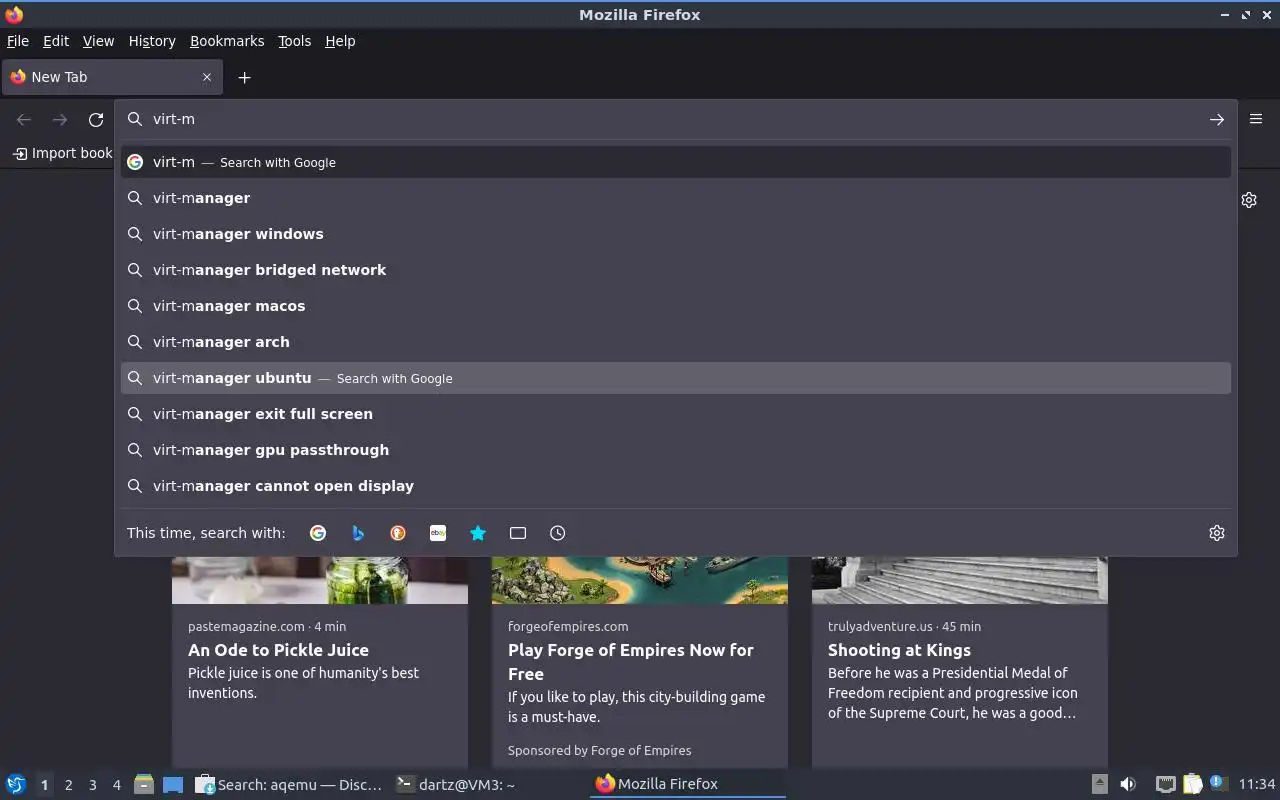Open the Tools menu
This screenshot has width=1280, height=800.
(294, 41)
